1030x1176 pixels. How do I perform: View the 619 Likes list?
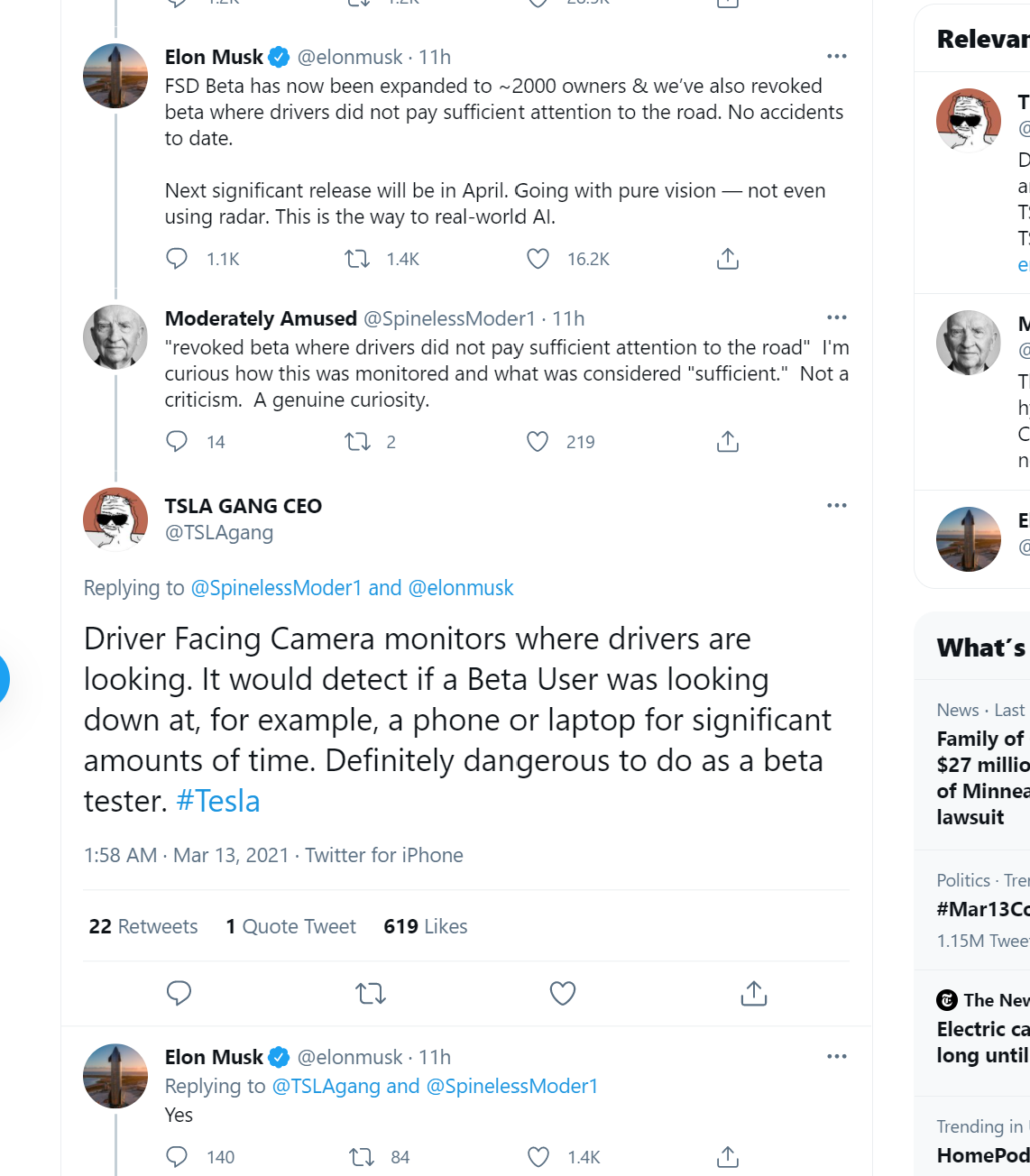point(426,926)
